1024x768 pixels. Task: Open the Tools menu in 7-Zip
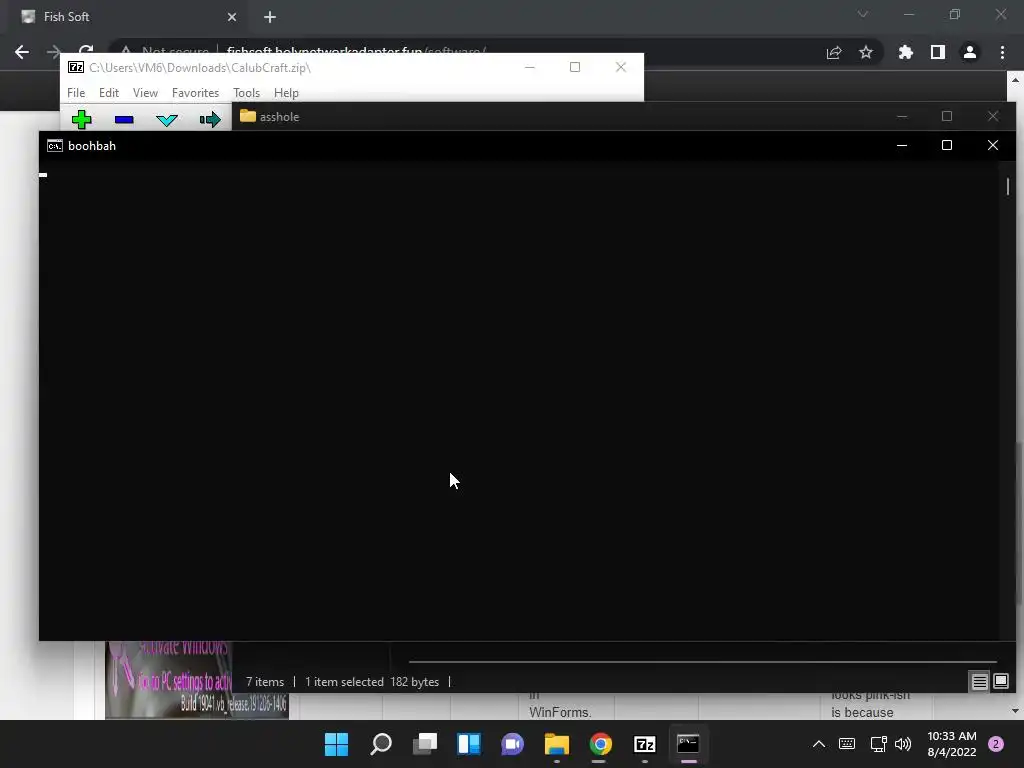[246, 93]
